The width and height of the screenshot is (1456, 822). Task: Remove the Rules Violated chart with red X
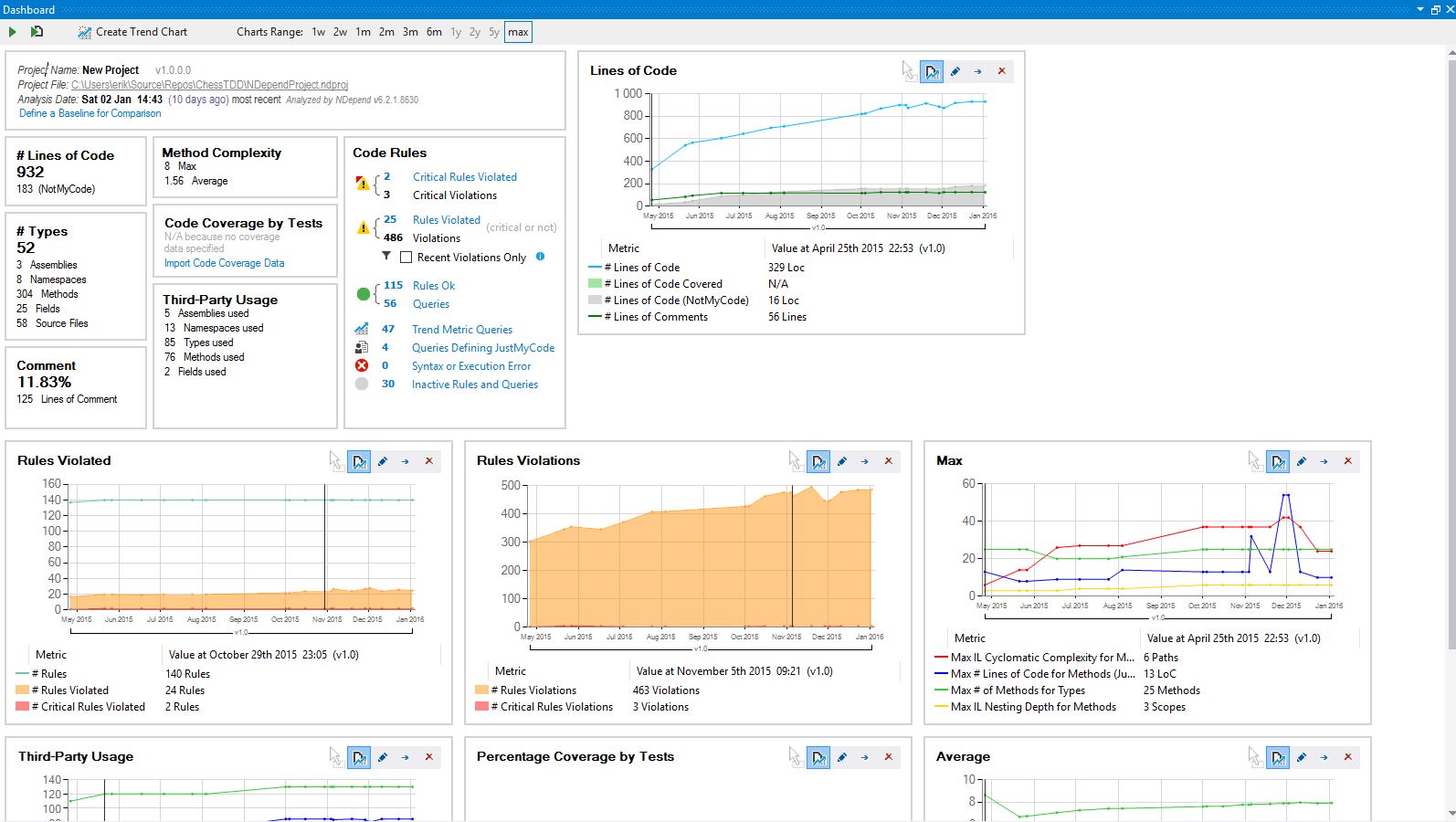[429, 461]
